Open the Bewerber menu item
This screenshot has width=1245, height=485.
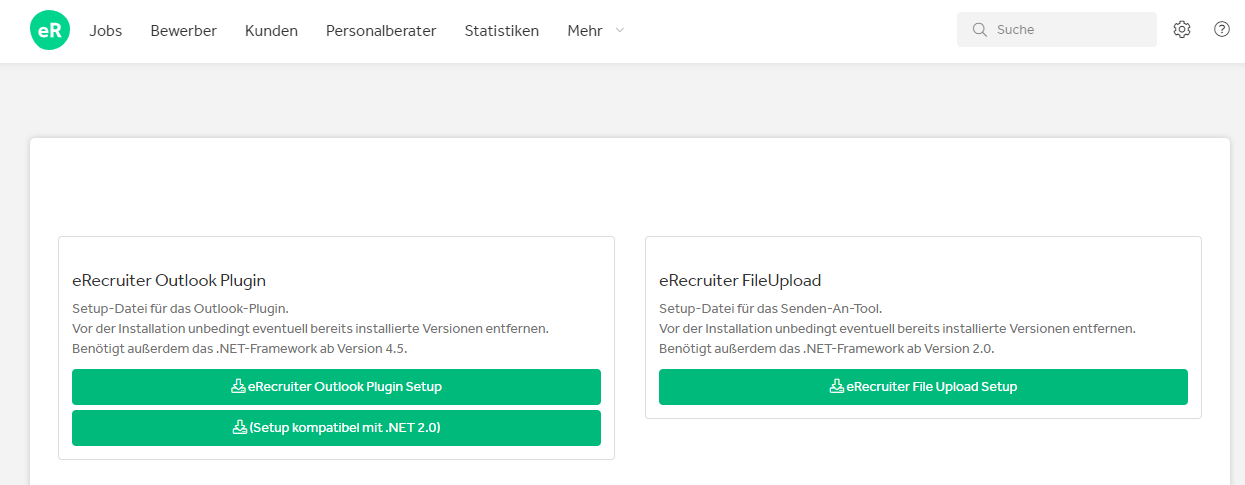pyautogui.click(x=184, y=31)
